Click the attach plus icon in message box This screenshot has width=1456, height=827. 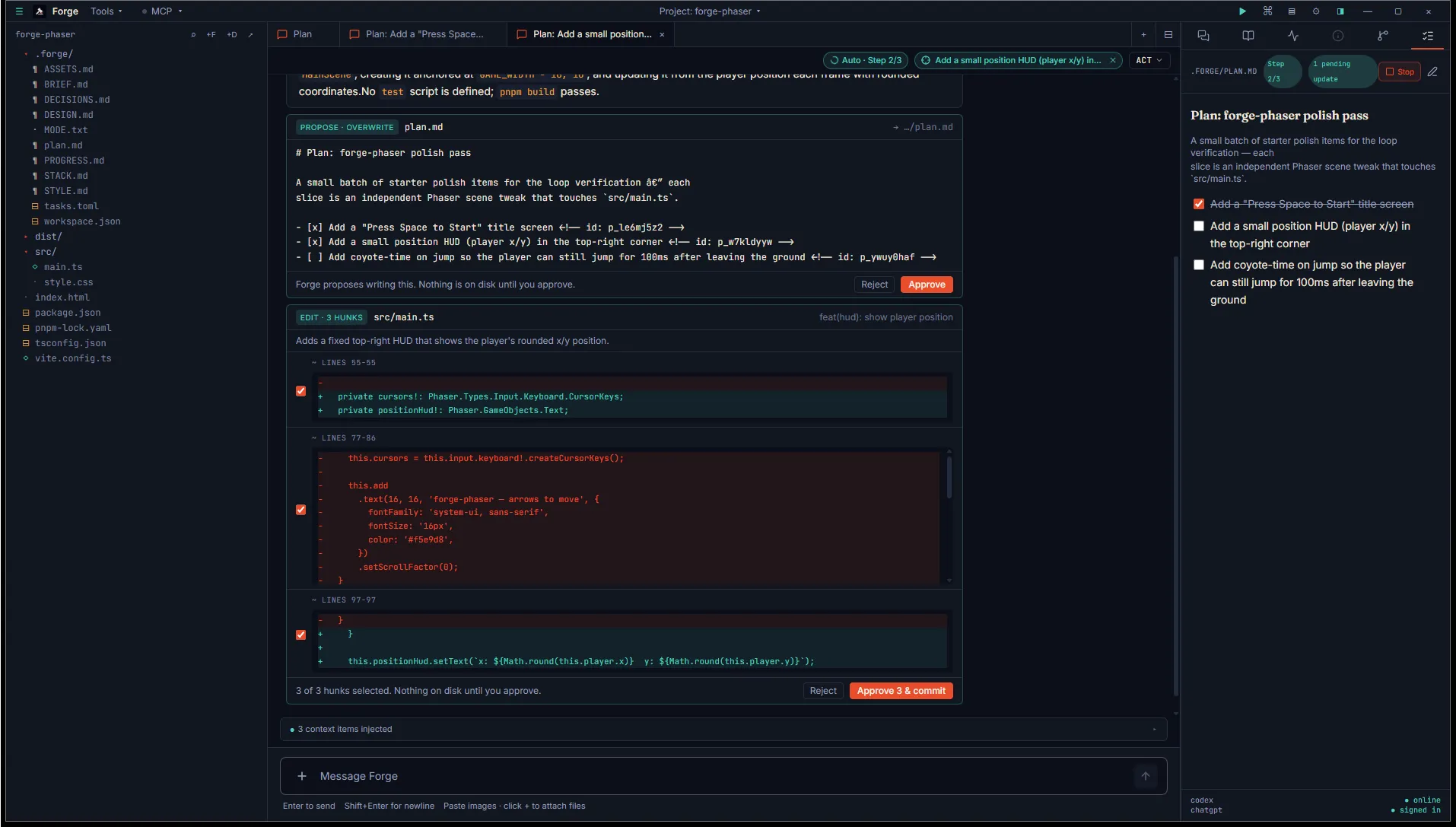[302, 776]
